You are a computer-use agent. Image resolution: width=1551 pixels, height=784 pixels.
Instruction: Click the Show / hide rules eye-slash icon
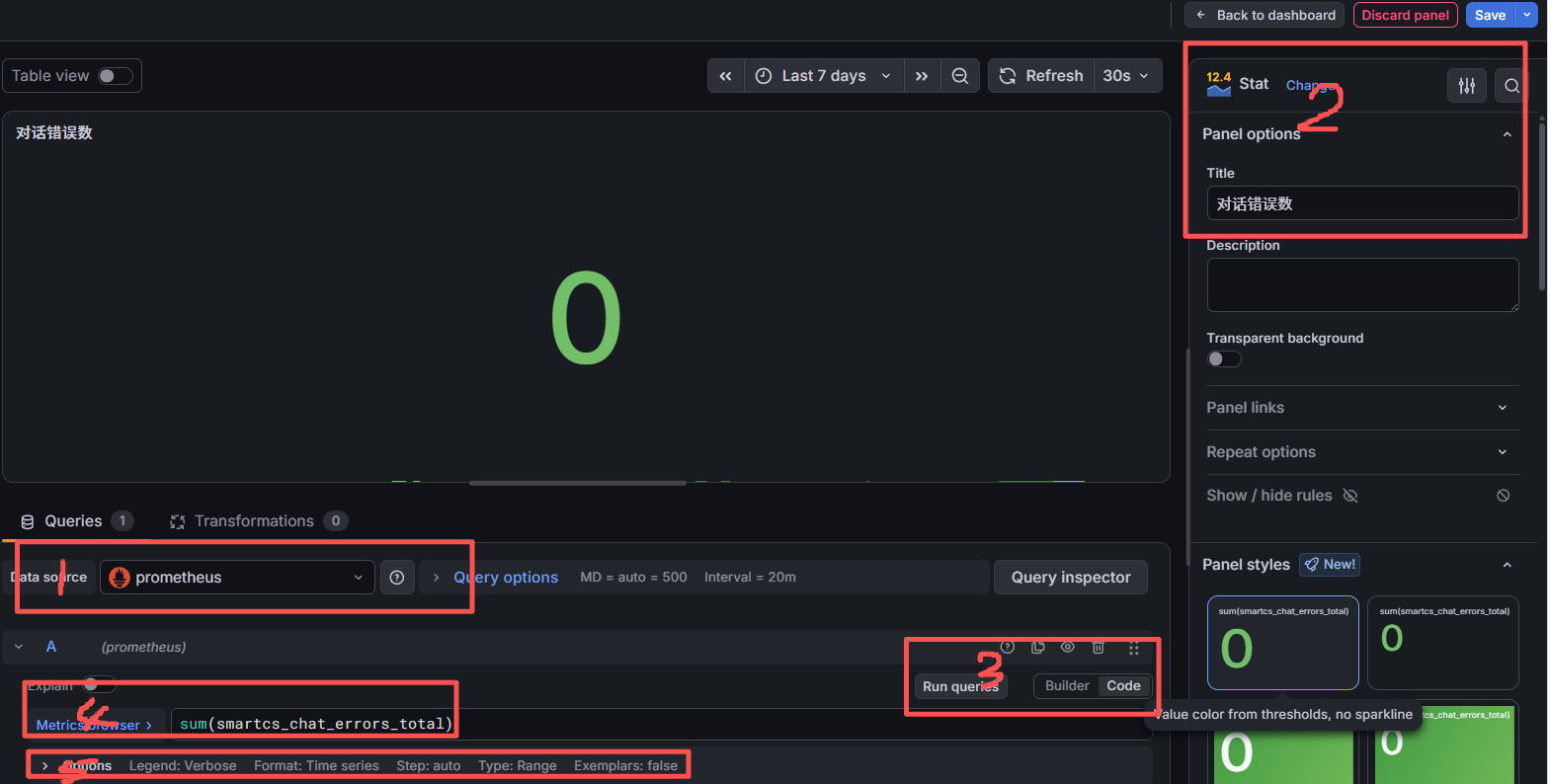tap(1350, 496)
